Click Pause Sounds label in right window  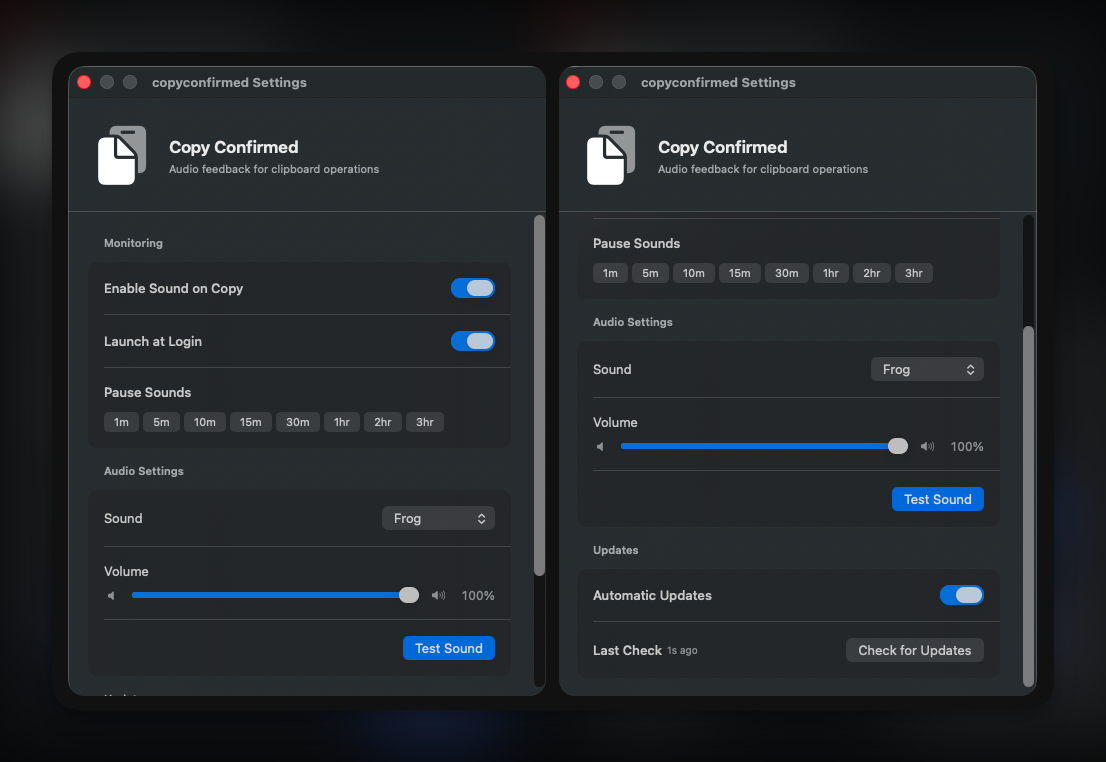coord(636,243)
